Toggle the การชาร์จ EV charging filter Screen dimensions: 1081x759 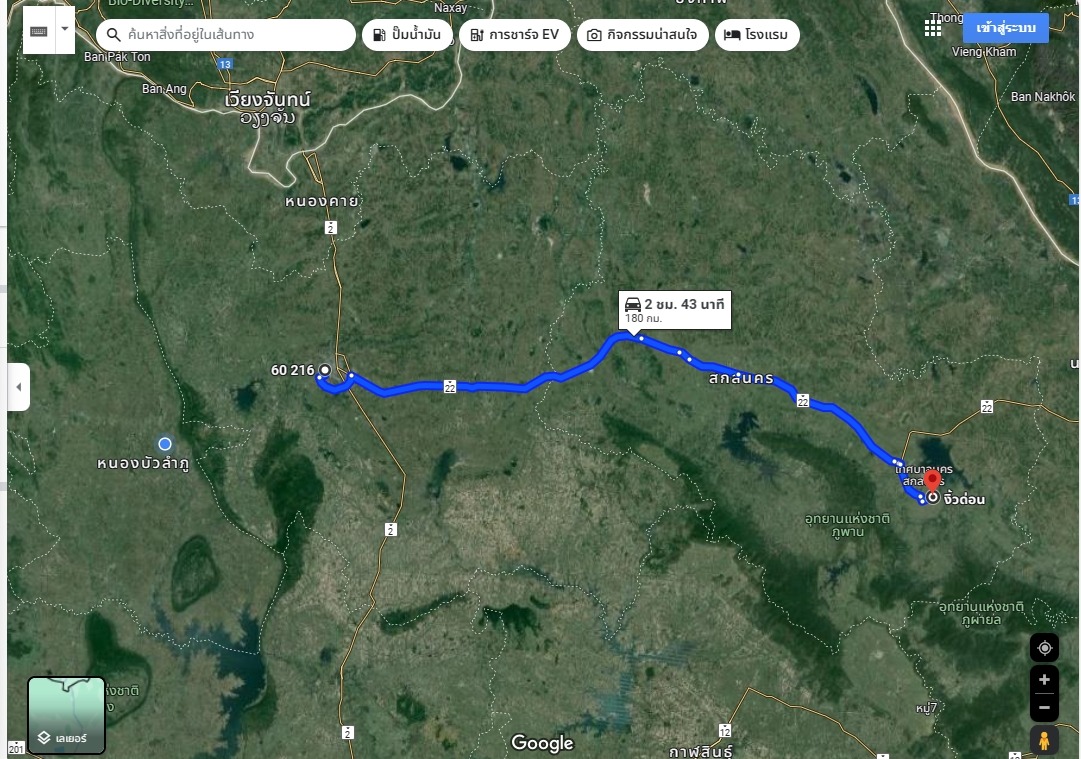(515, 34)
